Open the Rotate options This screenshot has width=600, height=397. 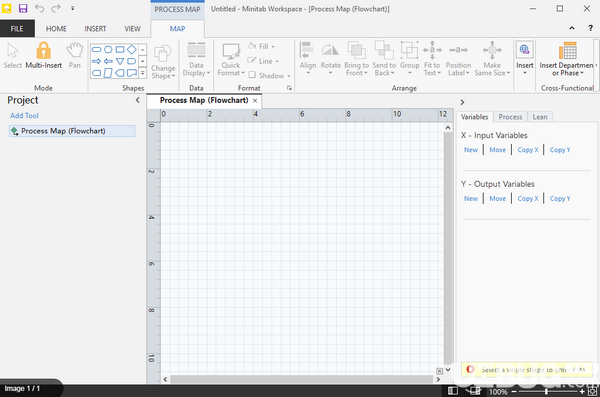click(x=331, y=58)
